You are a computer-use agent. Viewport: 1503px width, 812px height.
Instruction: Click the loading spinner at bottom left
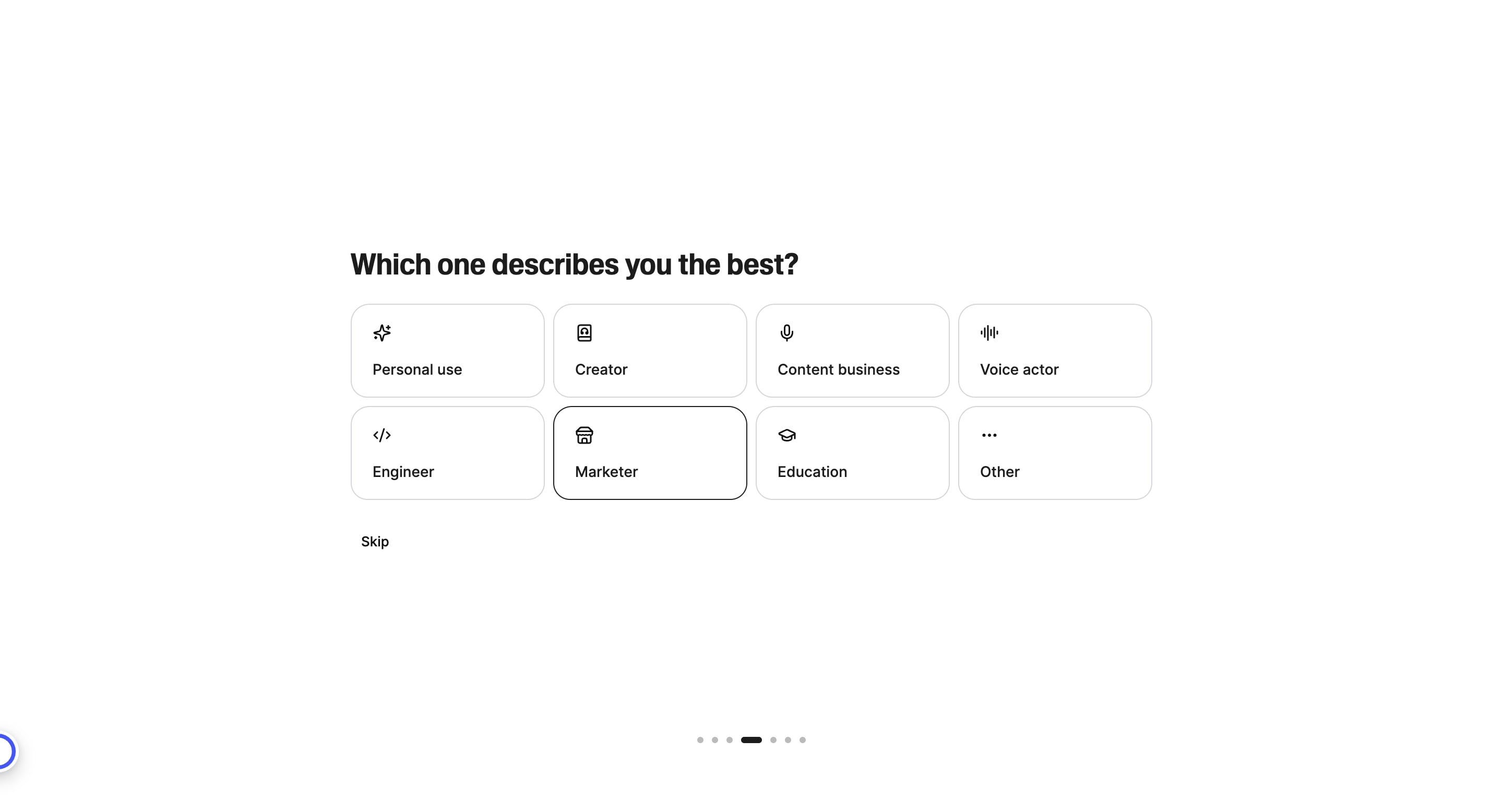5,750
